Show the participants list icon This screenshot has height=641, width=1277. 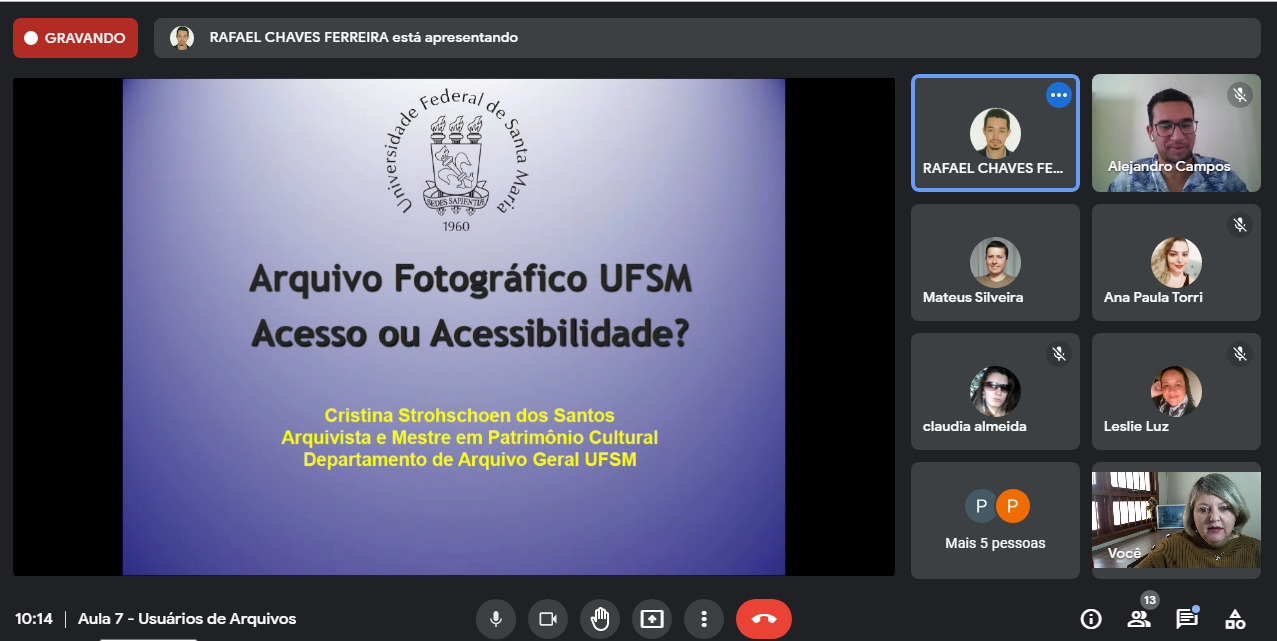click(1139, 619)
